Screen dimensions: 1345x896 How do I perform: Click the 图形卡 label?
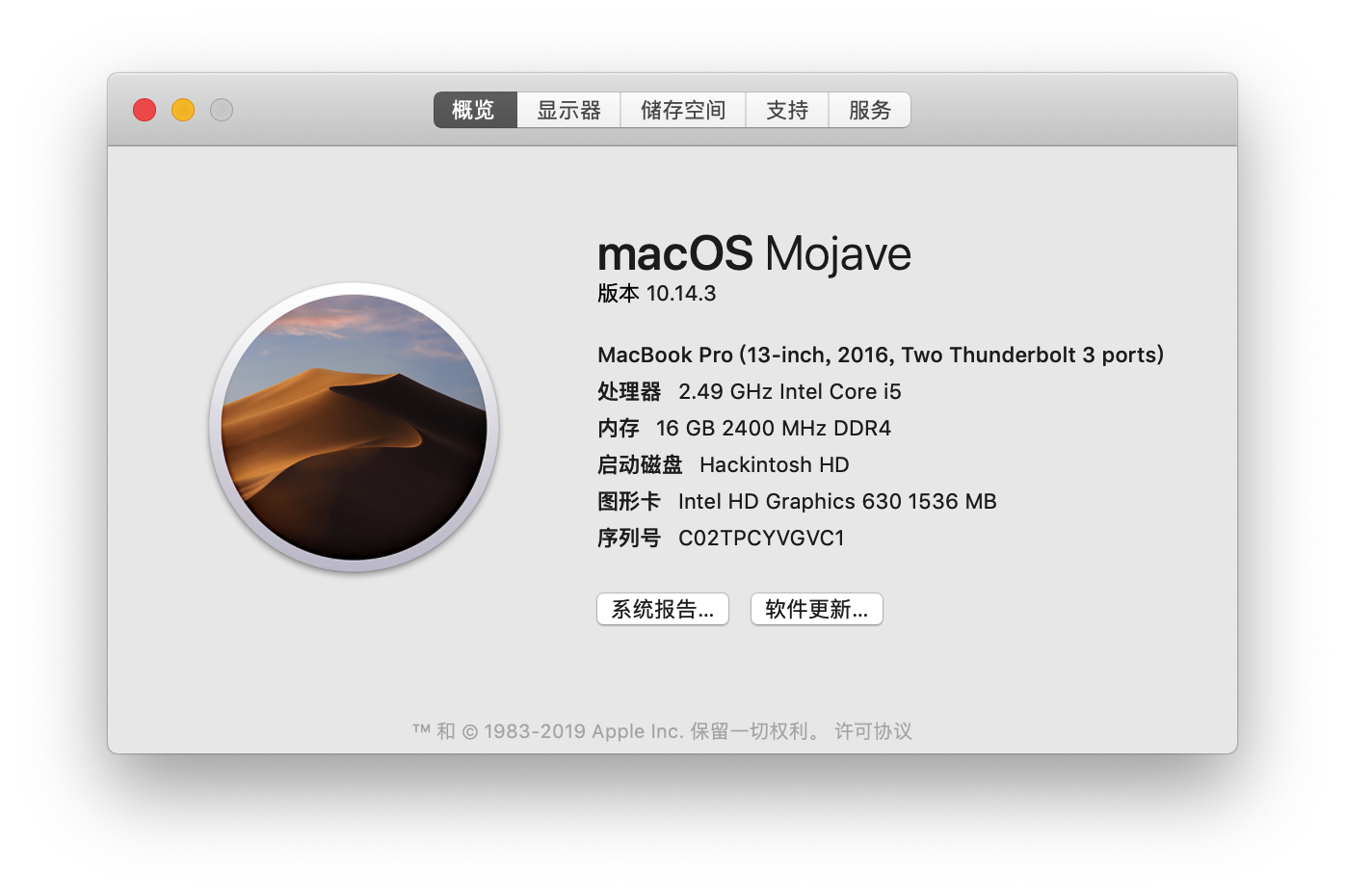pos(629,501)
